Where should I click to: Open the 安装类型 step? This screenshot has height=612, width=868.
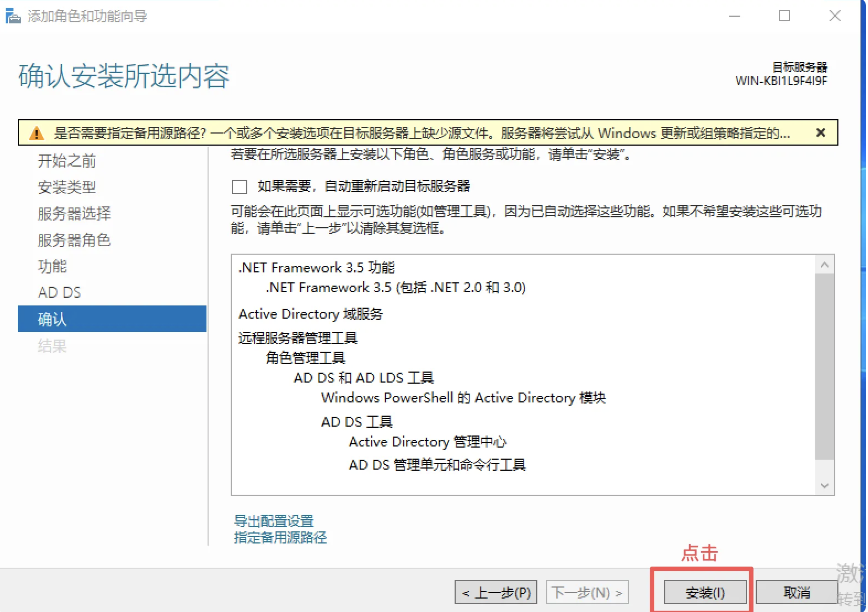point(67,187)
